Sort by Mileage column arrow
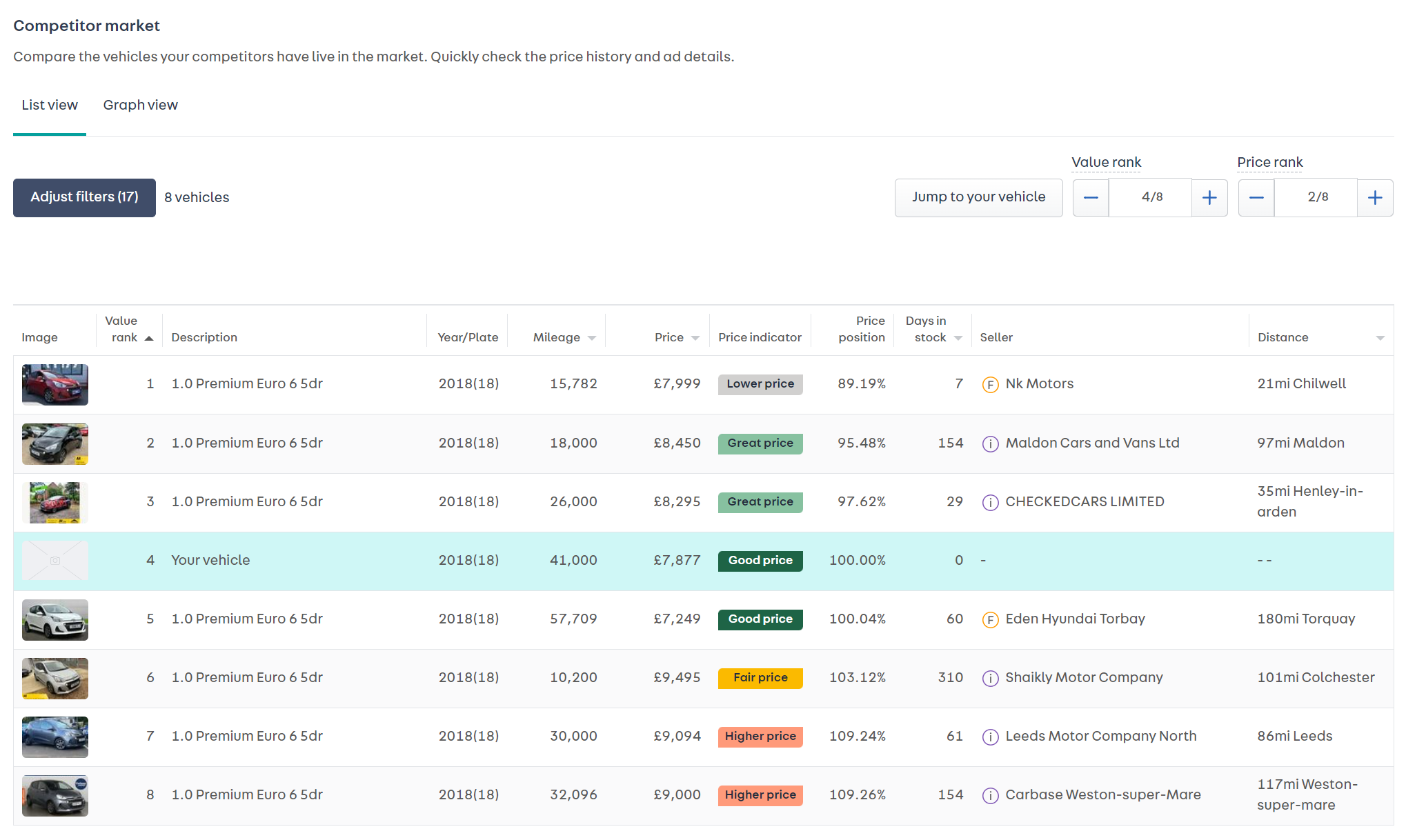The image size is (1406, 840). pyautogui.click(x=592, y=338)
